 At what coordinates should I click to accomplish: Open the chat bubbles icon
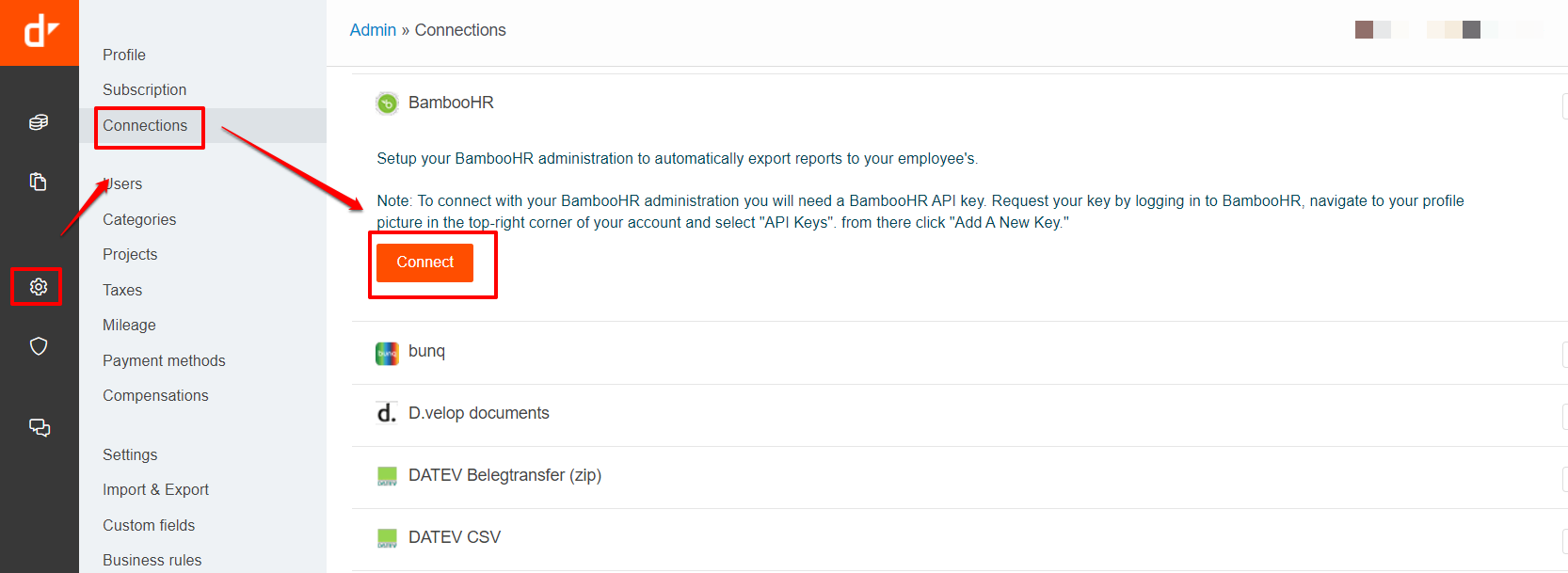coord(39,428)
